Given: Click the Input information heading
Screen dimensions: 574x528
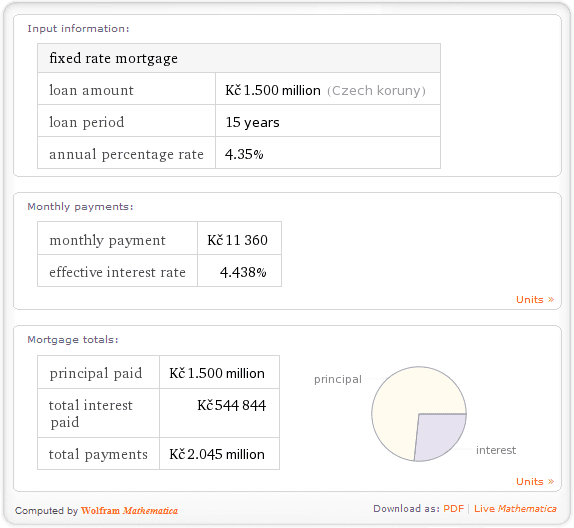Looking at the screenshot, I should (x=78, y=29).
